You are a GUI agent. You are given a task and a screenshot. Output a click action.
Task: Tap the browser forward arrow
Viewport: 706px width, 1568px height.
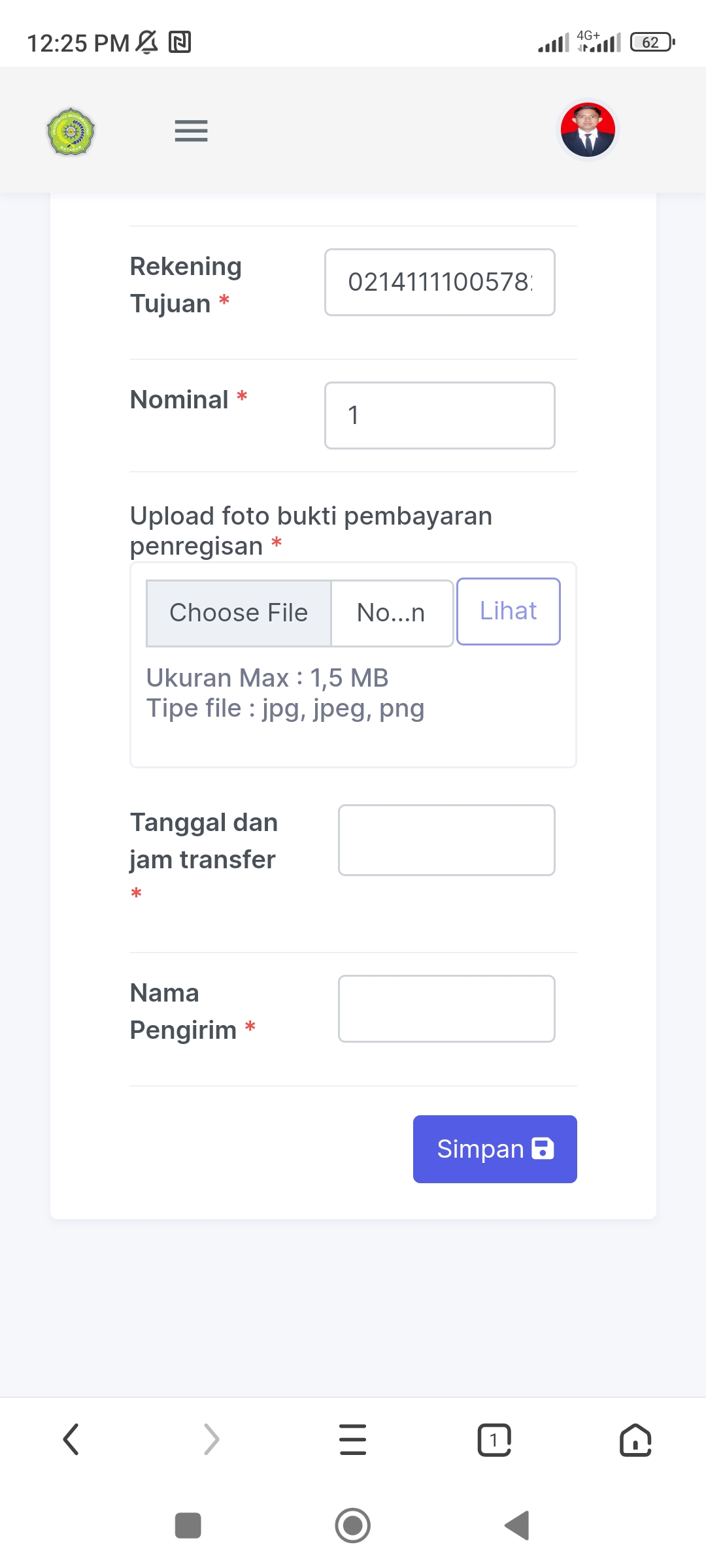pos(211,1439)
